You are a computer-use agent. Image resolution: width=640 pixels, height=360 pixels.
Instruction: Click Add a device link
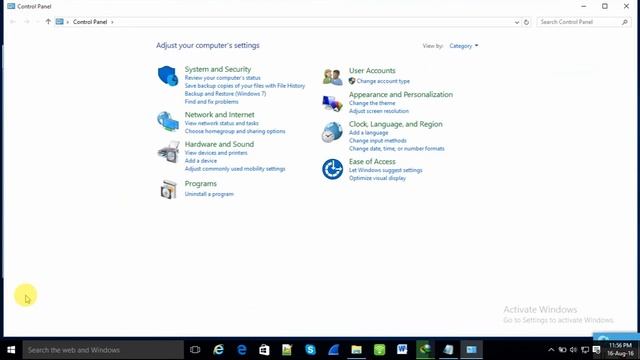tap(201, 161)
